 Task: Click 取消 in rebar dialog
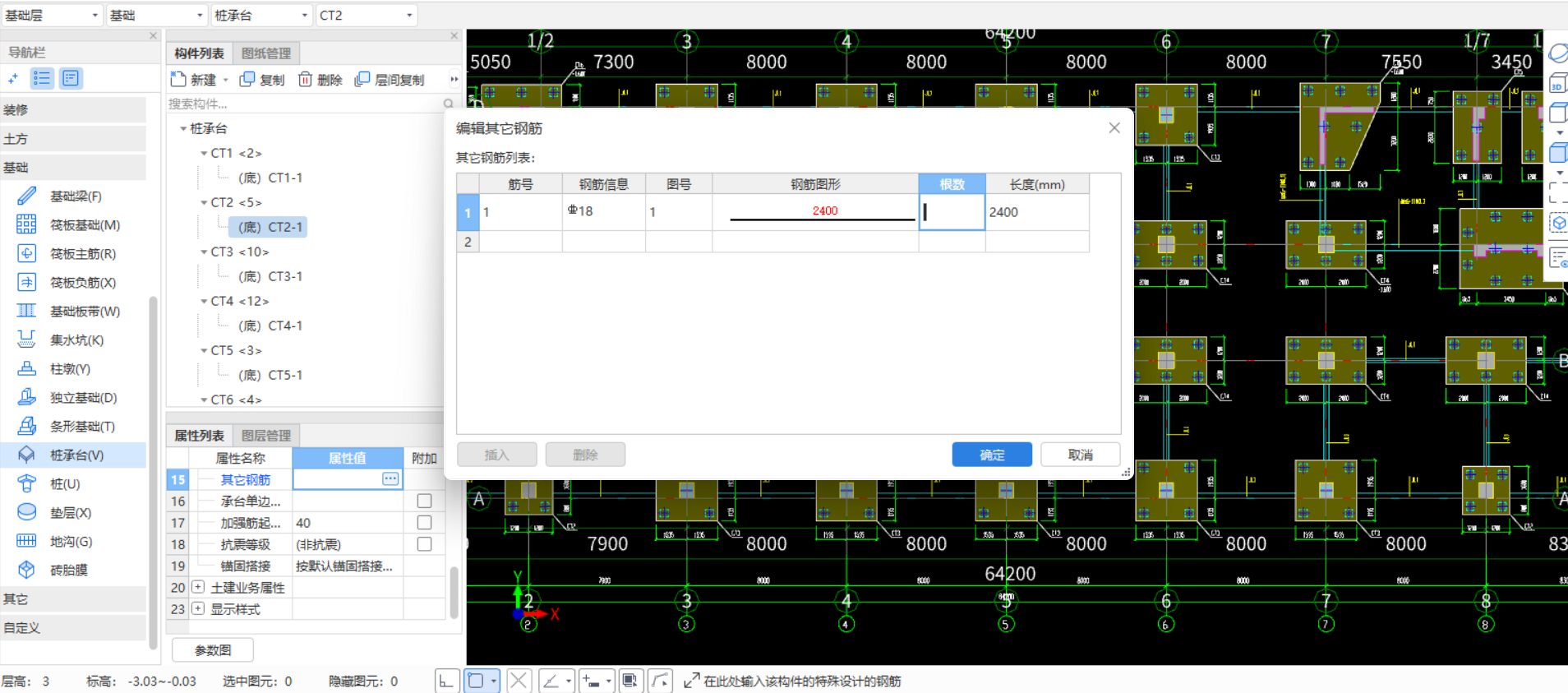[1081, 455]
